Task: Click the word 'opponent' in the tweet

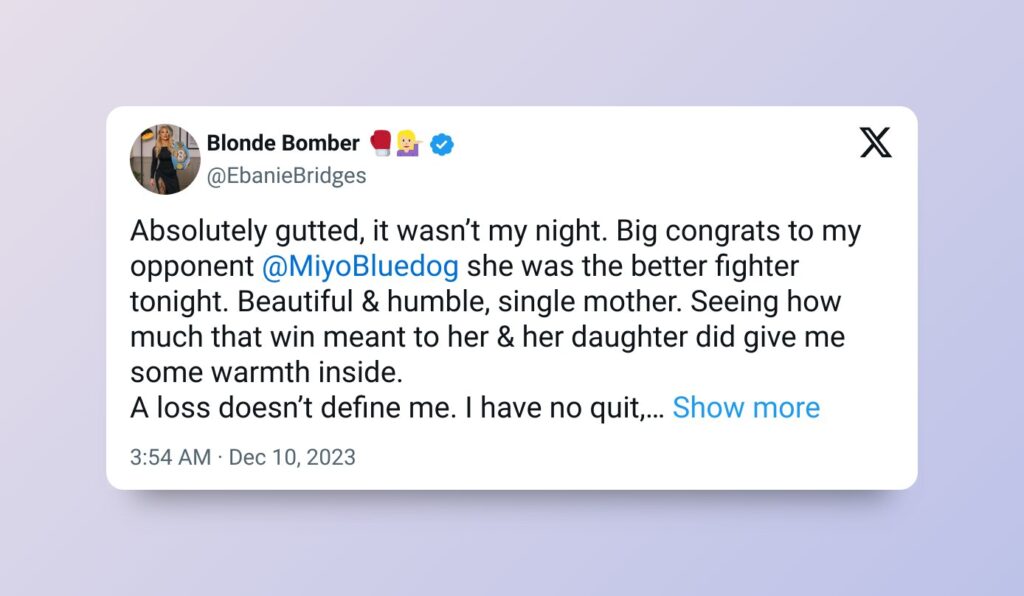Action: tap(192, 266)
